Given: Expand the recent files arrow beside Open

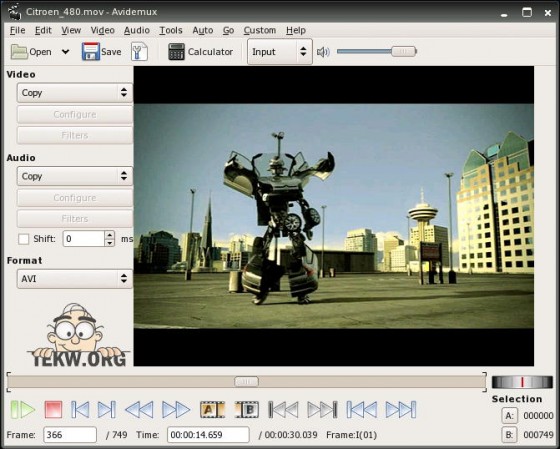Looking at the screenshot, I should point(65,52).
